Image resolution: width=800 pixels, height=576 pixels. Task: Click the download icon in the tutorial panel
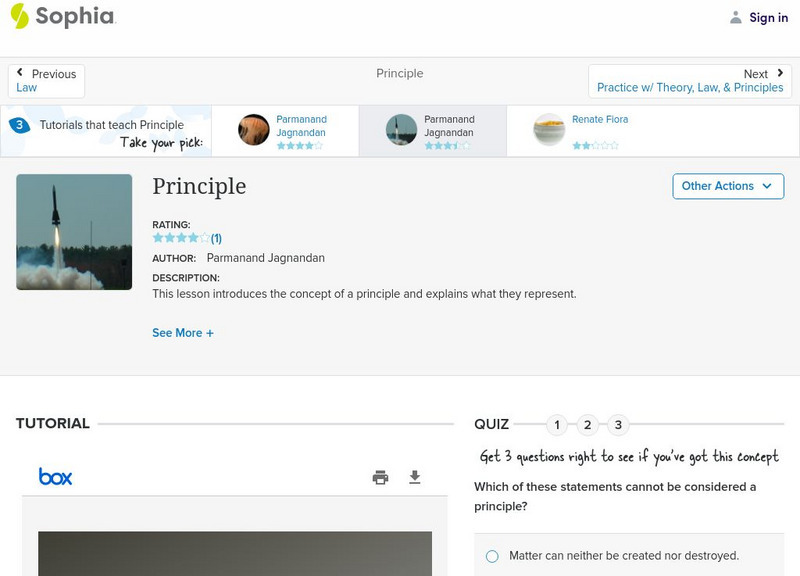point(415,477)
